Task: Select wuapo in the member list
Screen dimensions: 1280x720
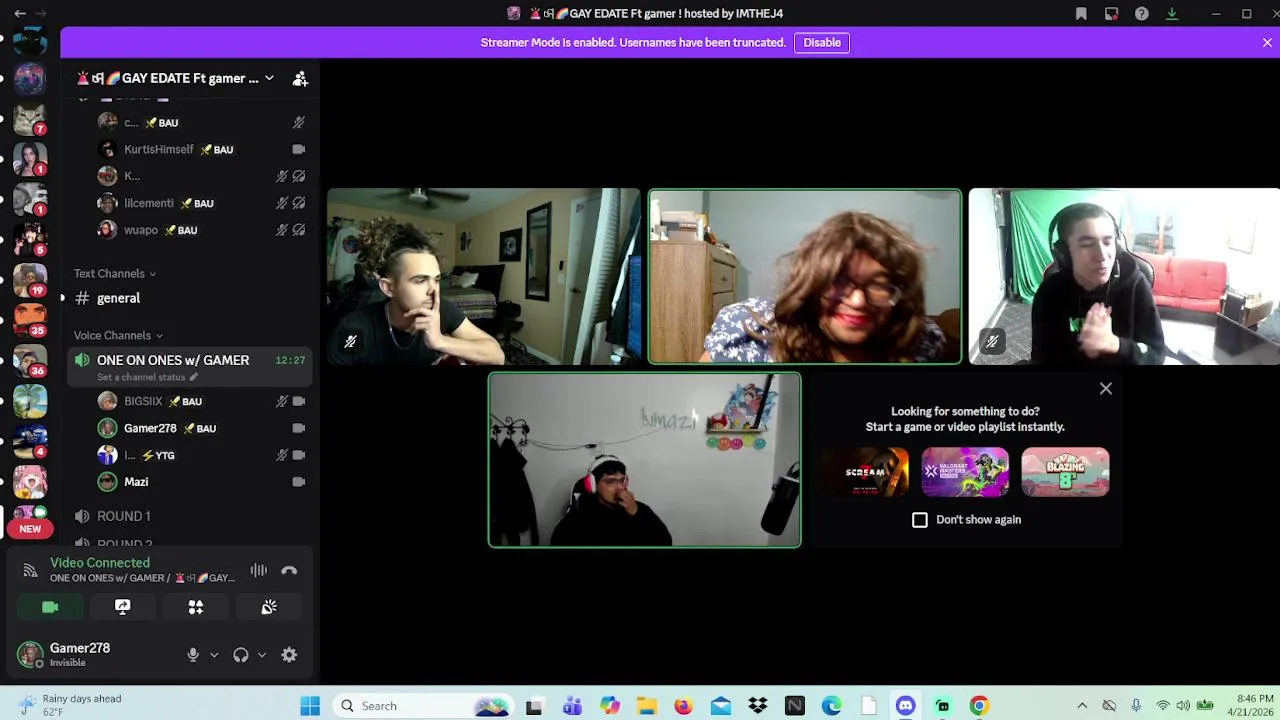Action: click(x=141, y=230)
